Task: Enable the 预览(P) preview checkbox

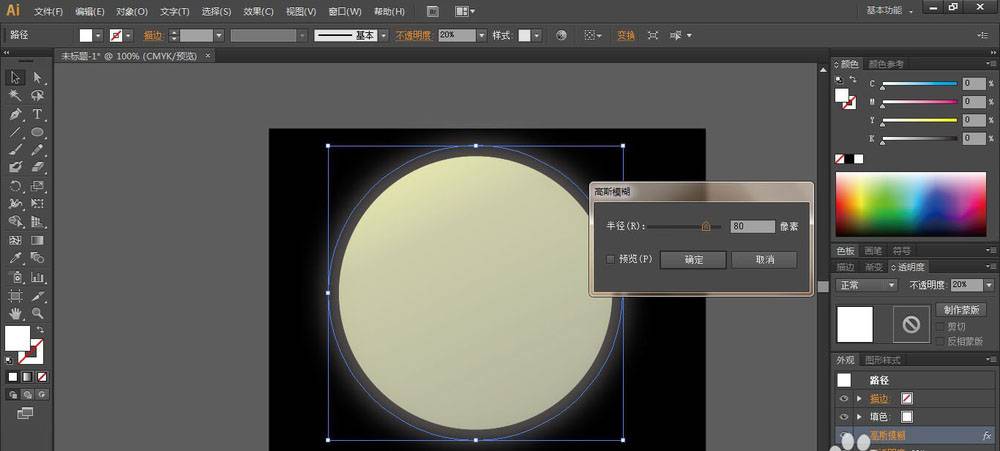Action: click(611, 259)
